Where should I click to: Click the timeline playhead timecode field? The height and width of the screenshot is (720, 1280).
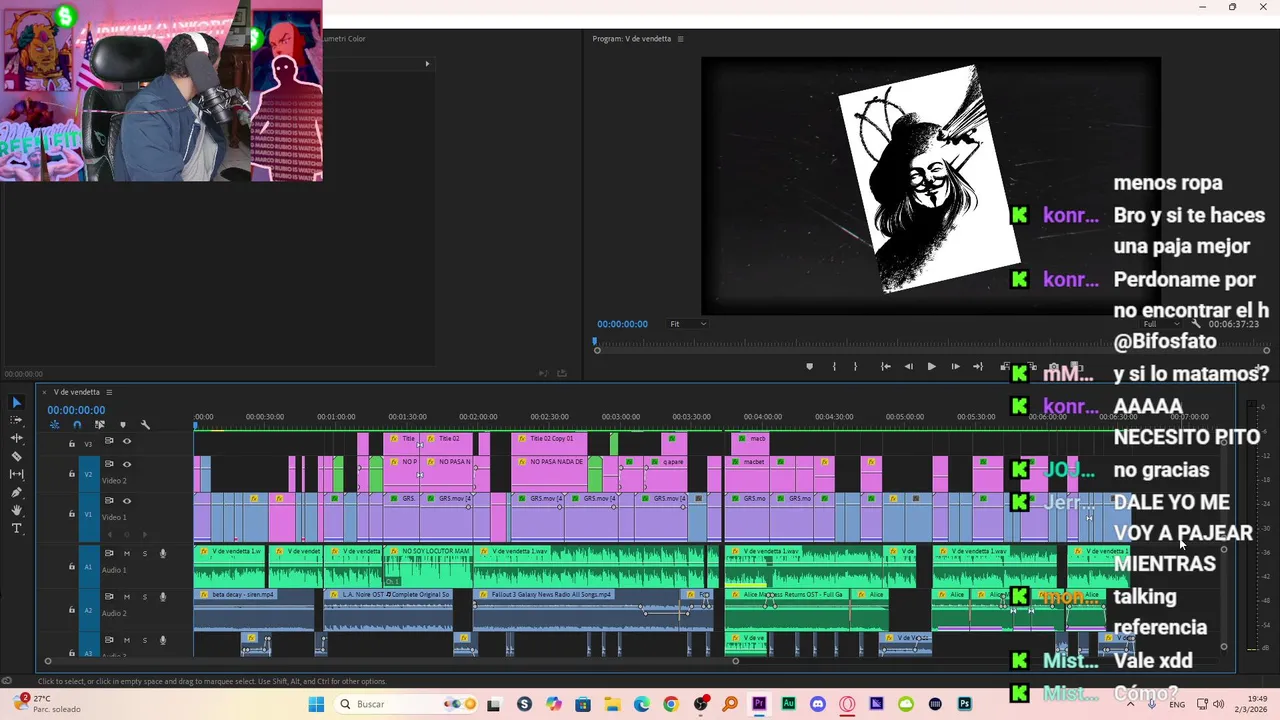76,410
